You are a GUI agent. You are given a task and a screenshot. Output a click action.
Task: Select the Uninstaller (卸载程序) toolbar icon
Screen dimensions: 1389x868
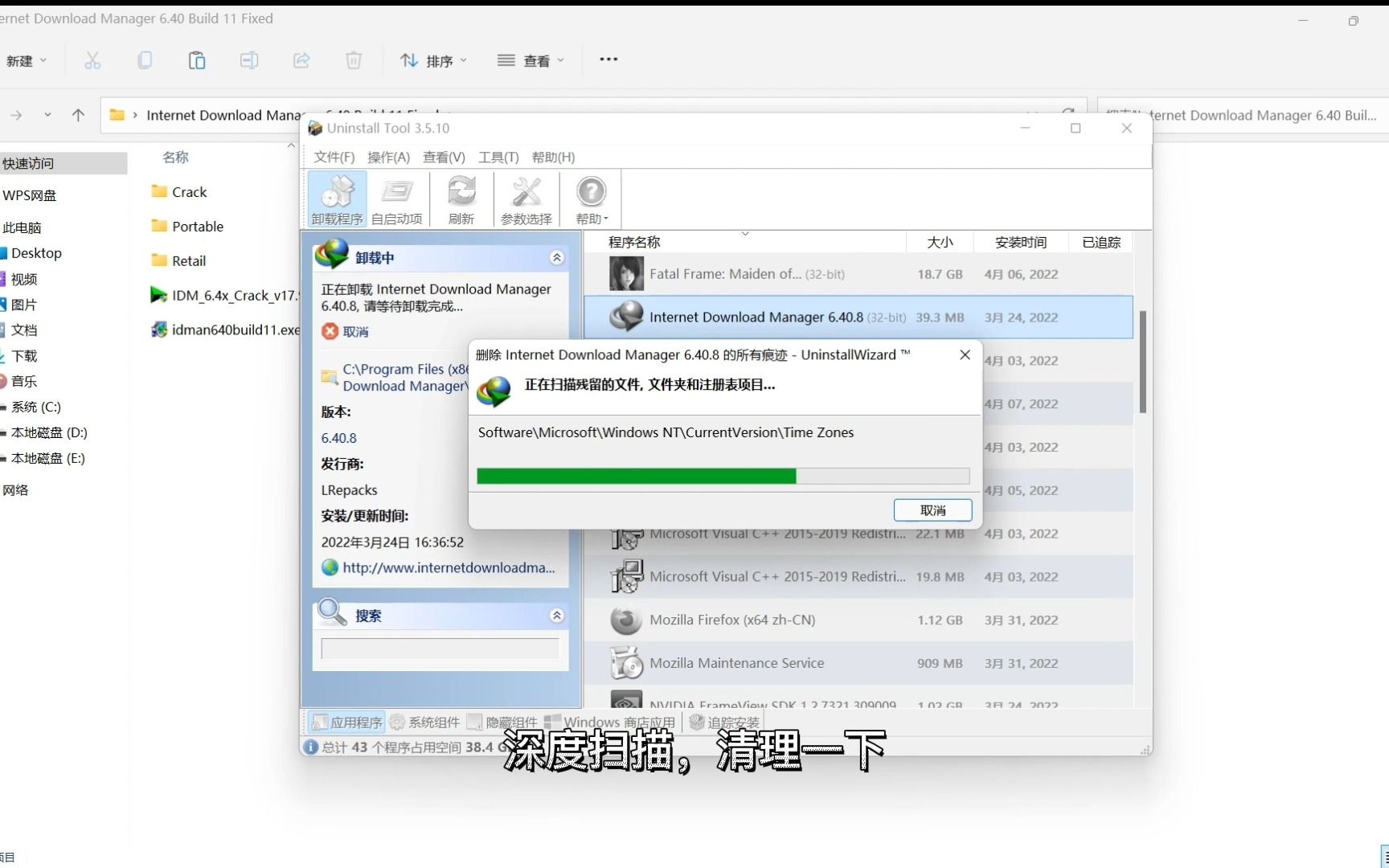click(x=337, y=199)
